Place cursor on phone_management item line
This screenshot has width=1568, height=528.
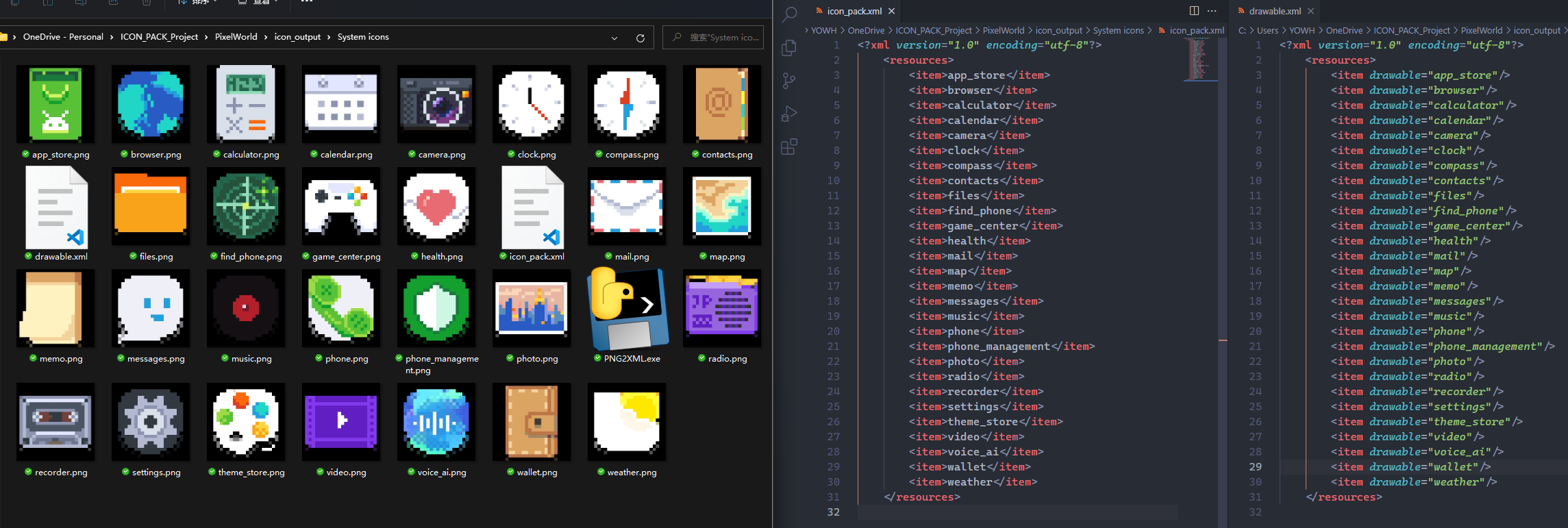(1002, 347)
